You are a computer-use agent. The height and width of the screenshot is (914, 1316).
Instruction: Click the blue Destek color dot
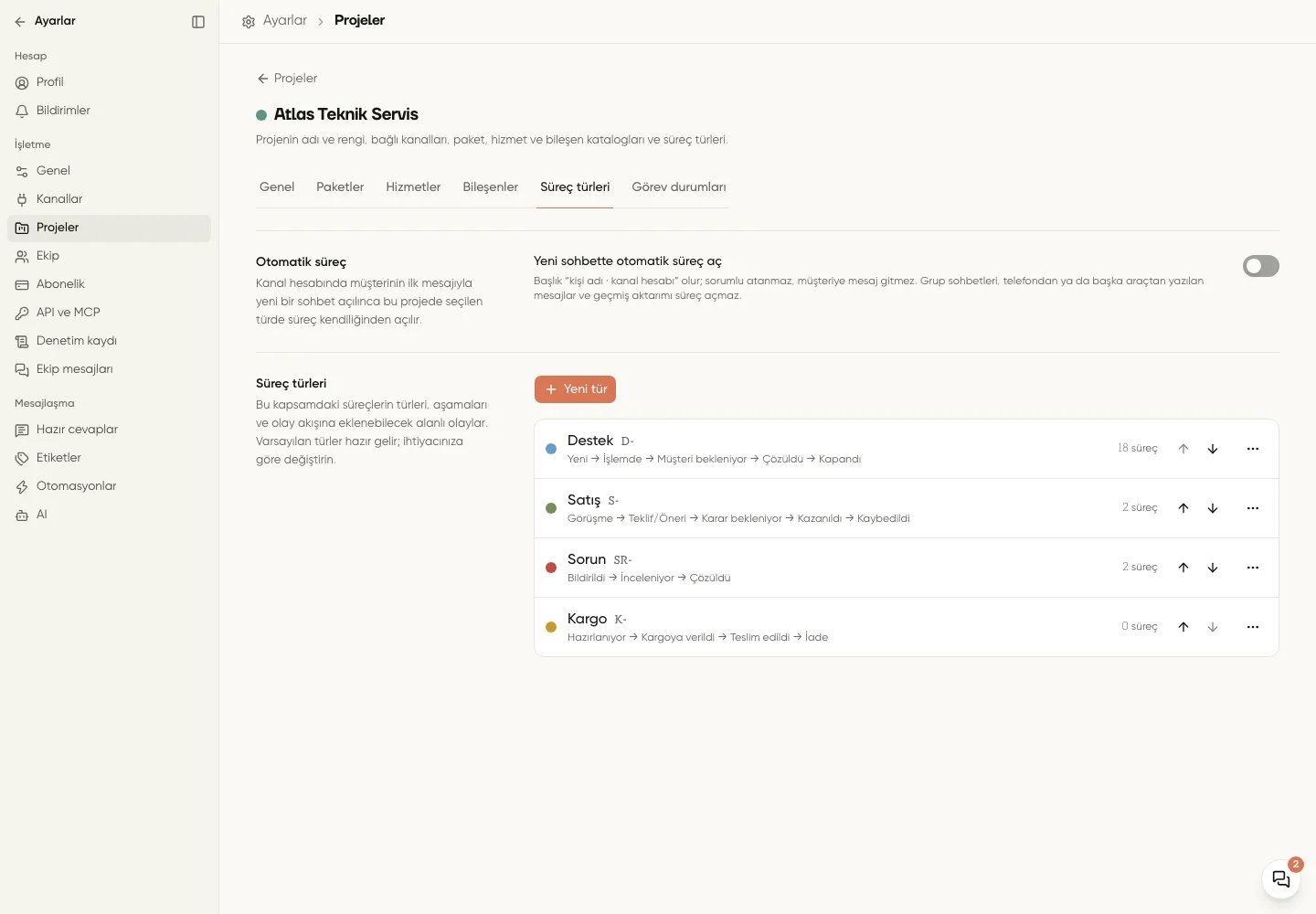point(551,449)
